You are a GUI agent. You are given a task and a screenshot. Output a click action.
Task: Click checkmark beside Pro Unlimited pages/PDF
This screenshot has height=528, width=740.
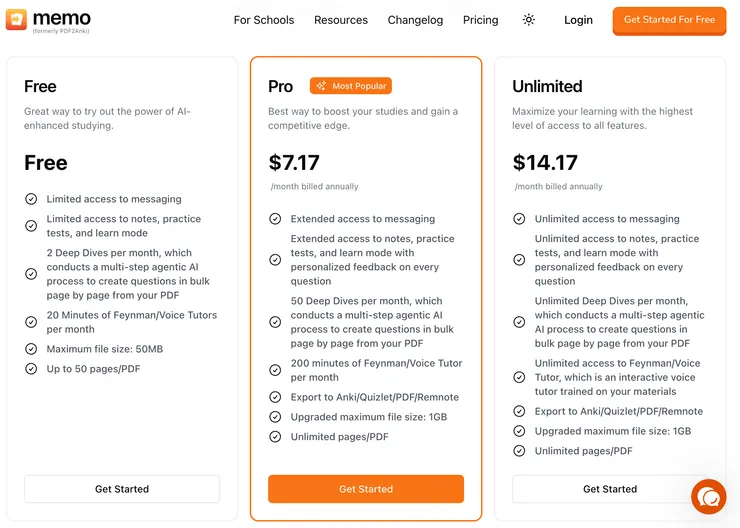pos(275,437)
